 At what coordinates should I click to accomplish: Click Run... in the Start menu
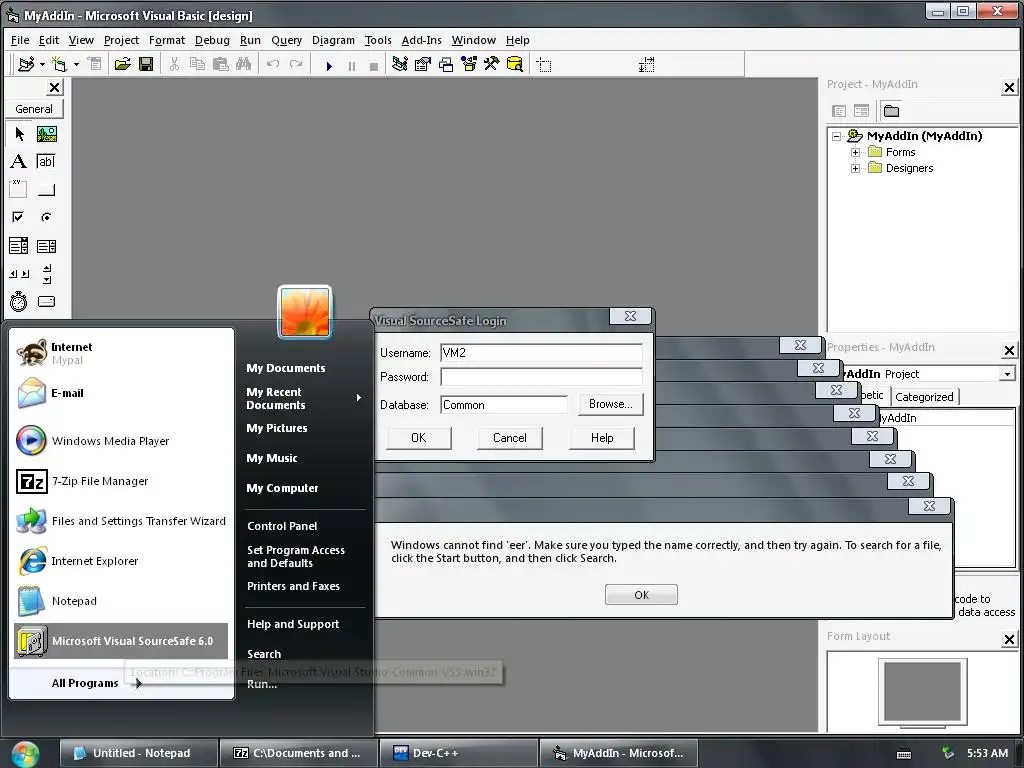click(x=262, y=684)
